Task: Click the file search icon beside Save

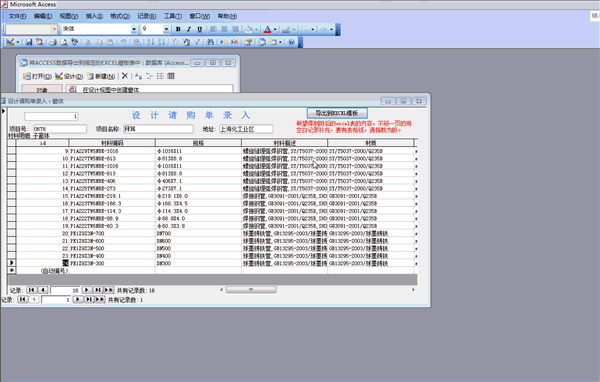Action: 39,42
